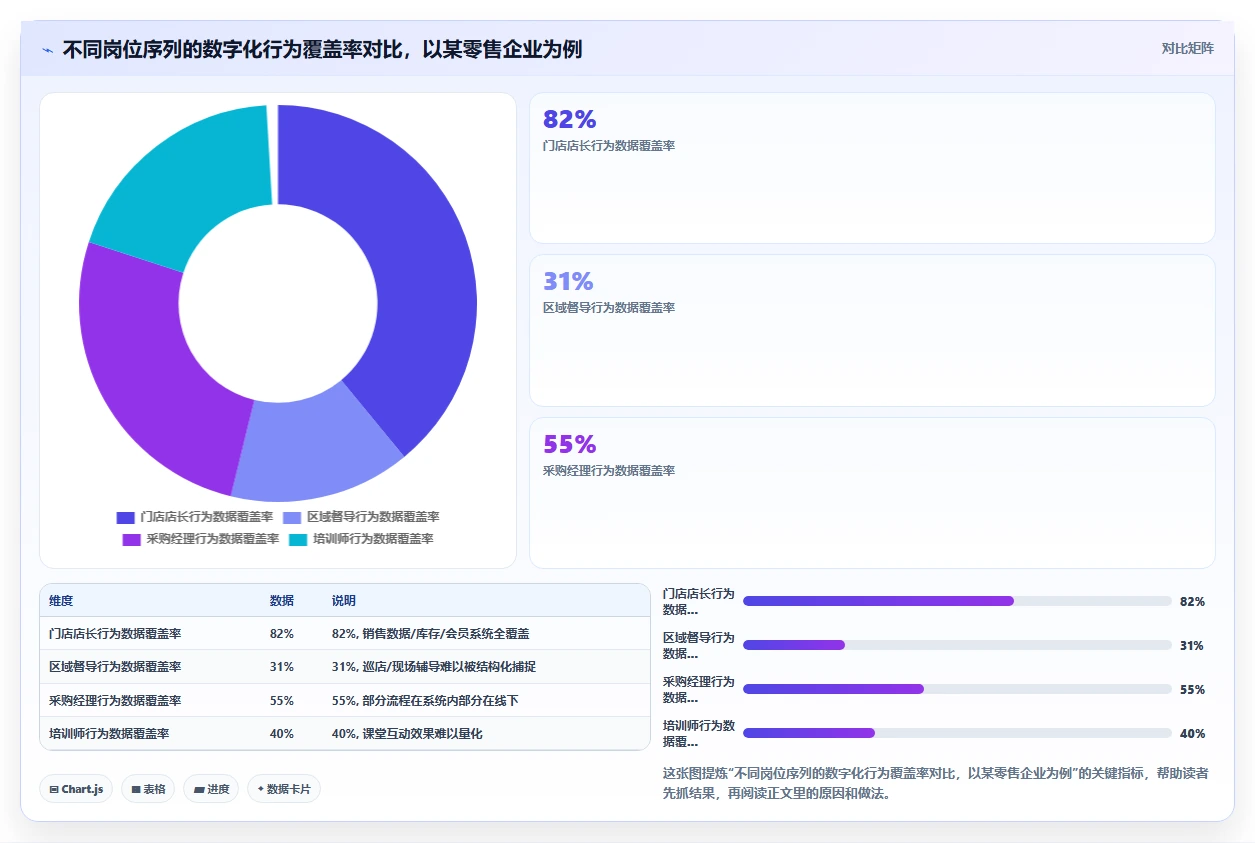This screenshot has width=1255, height=843.
Task: Click the light blue donut segment
Action: tap(315, 450)
